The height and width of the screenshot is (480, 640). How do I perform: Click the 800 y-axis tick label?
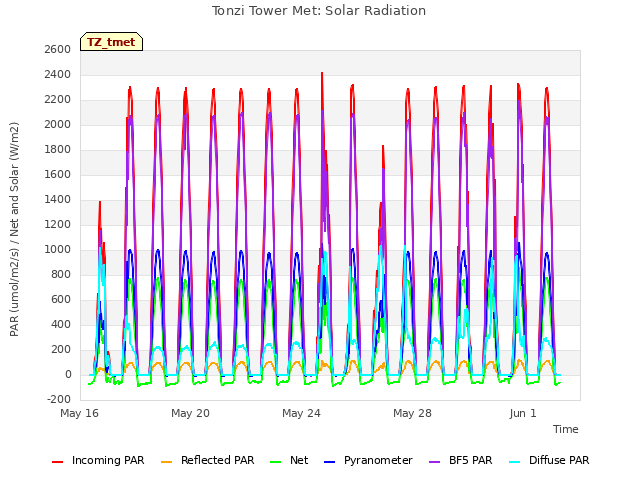61,275
